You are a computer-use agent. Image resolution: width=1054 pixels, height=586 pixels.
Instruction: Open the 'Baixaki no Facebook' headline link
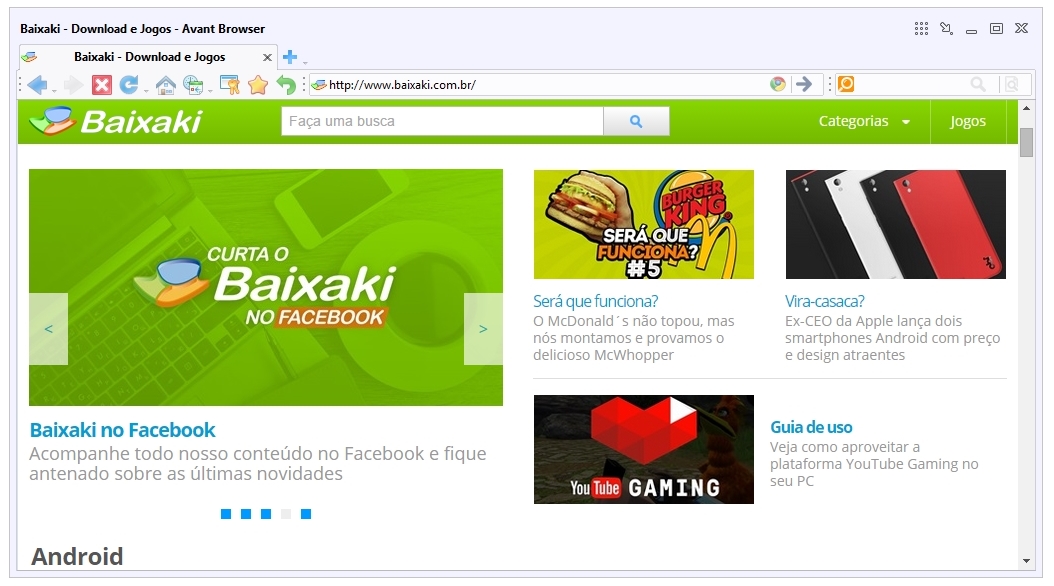(122, 430)
